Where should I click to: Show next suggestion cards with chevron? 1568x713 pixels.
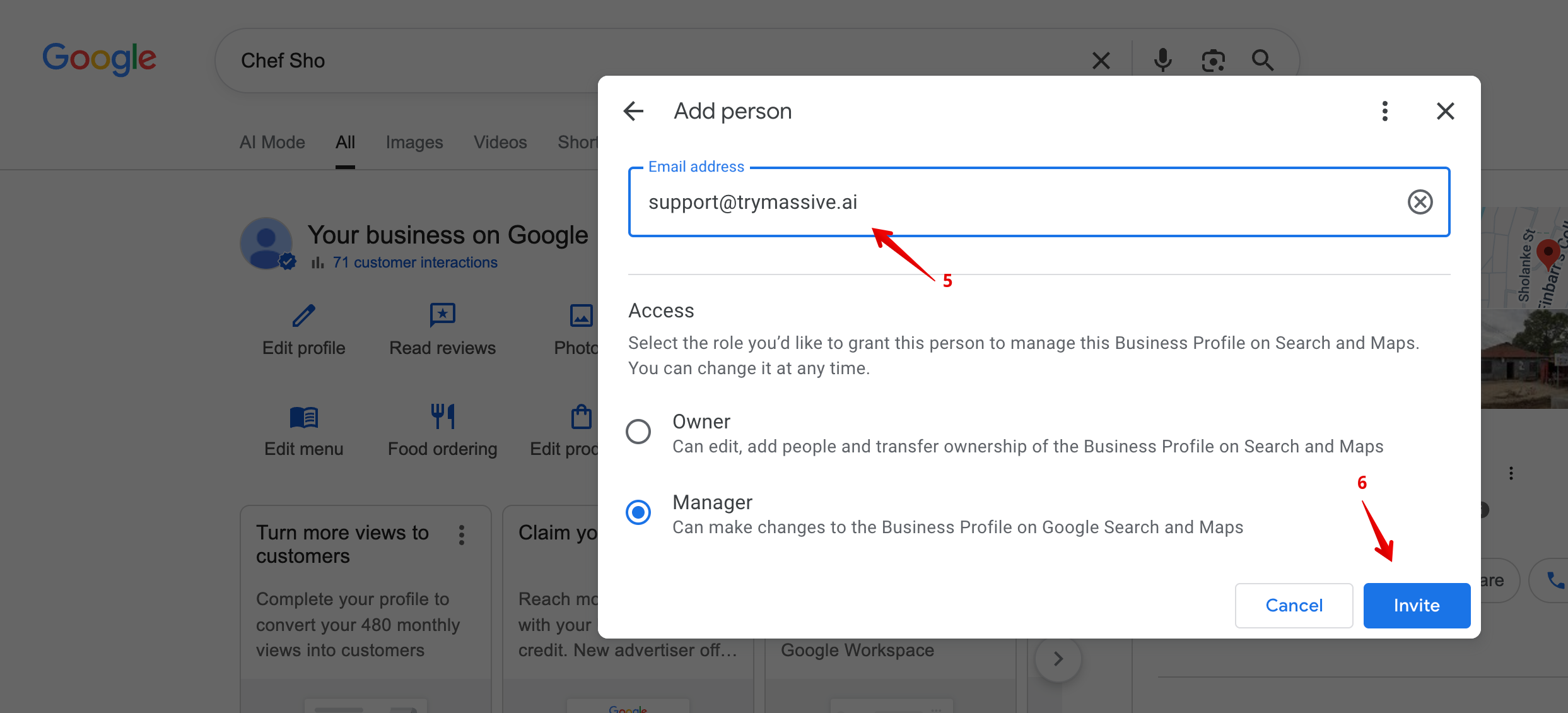pyautogui.click(x=1058, y=659)
